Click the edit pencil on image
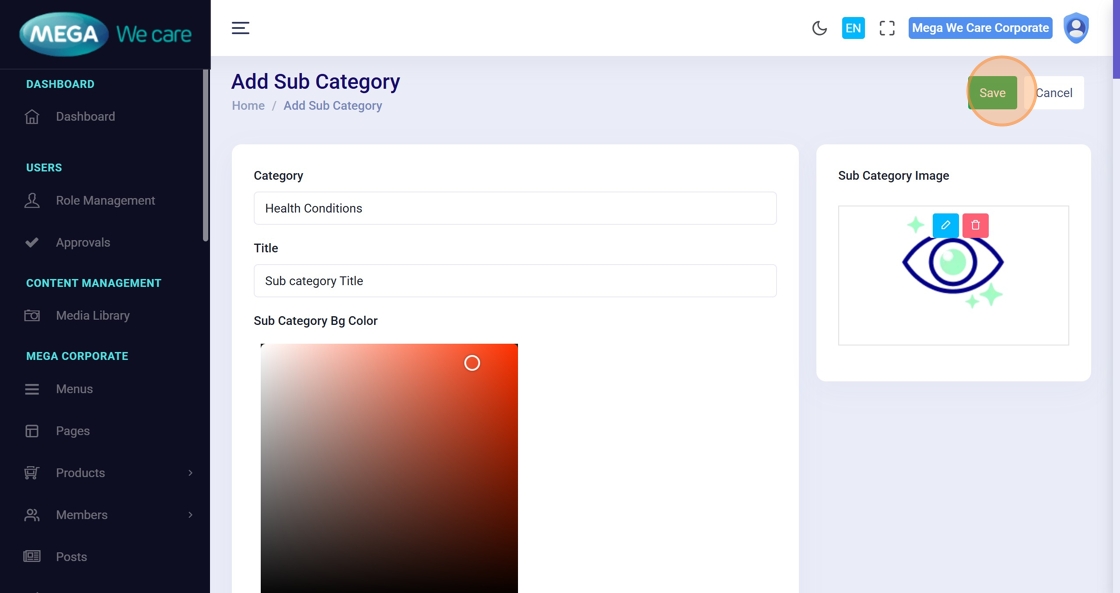This screenshot has height=593, width=1120. coord(945,225)
